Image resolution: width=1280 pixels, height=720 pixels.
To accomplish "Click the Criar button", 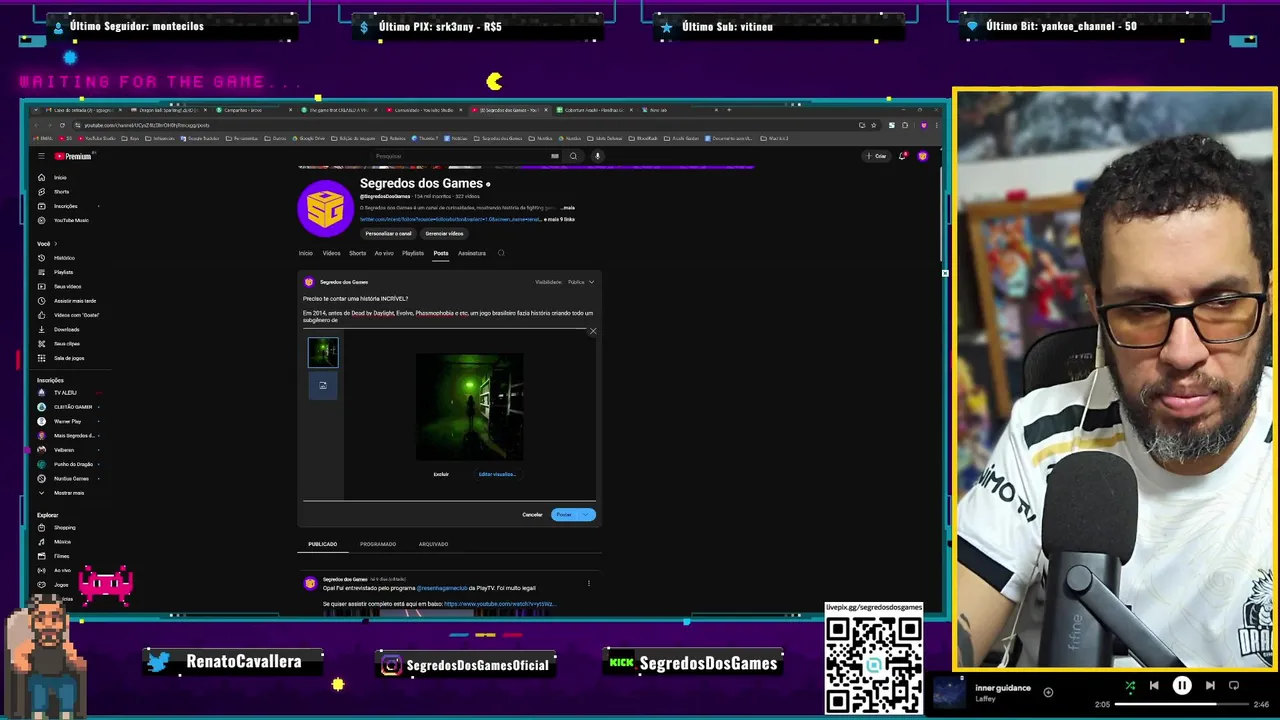I will click(877, 156).
